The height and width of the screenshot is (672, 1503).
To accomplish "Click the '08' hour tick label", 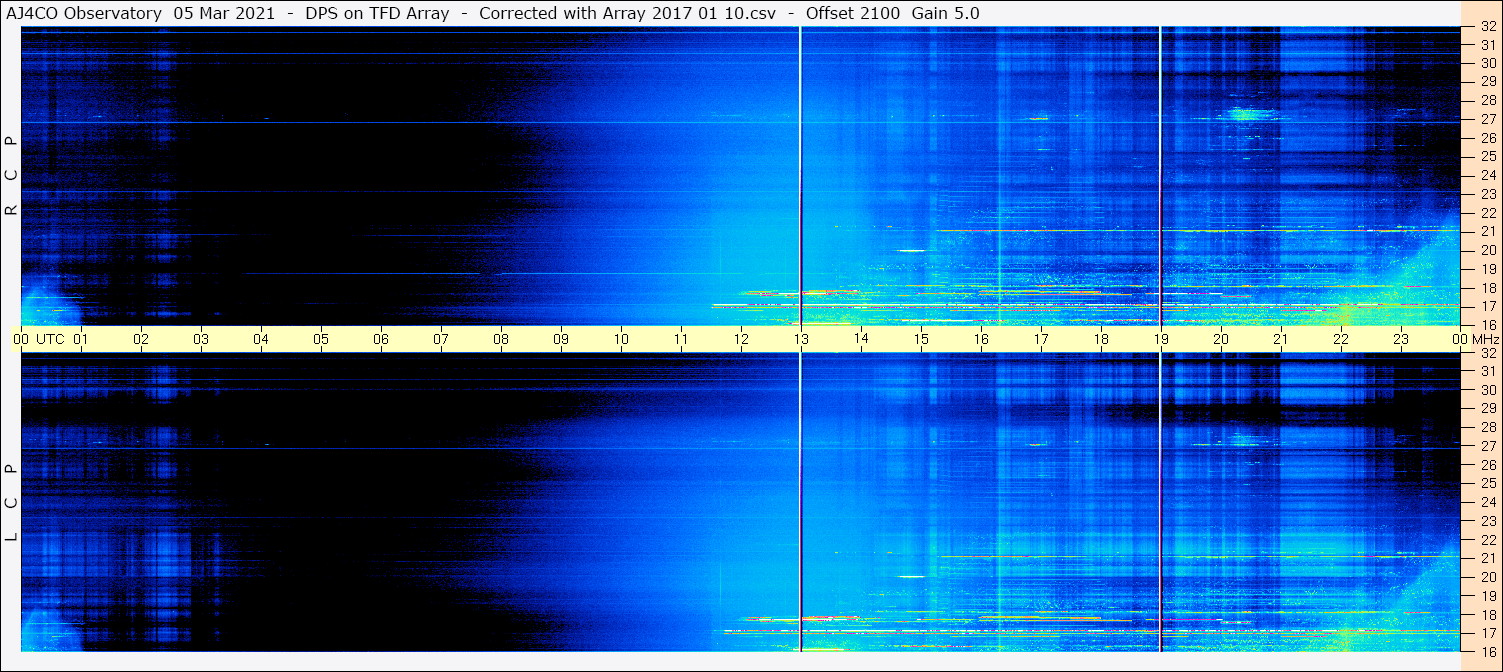I will [x=501, y=339].
